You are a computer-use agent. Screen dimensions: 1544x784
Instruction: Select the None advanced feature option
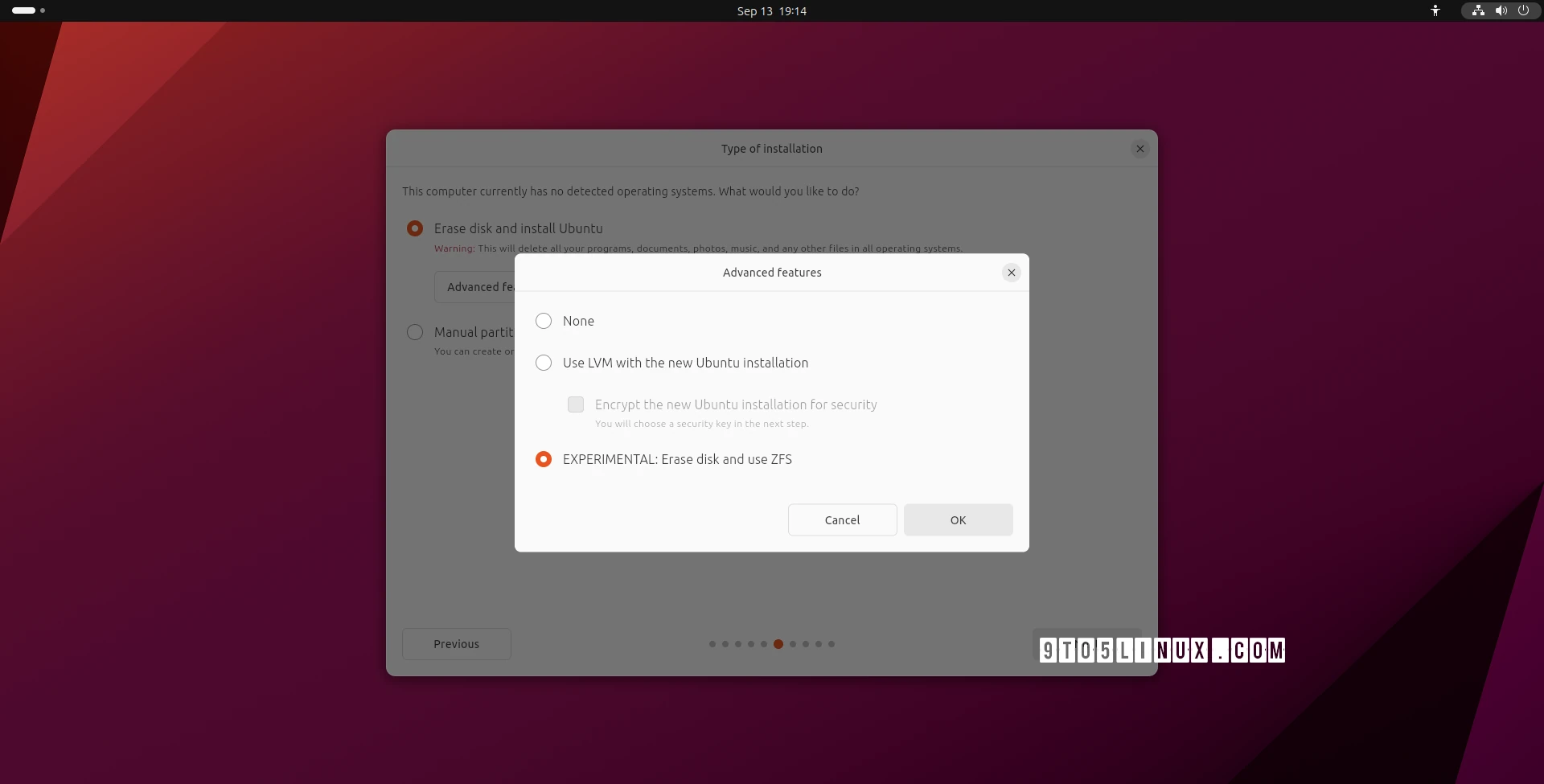tap(544, 320)
